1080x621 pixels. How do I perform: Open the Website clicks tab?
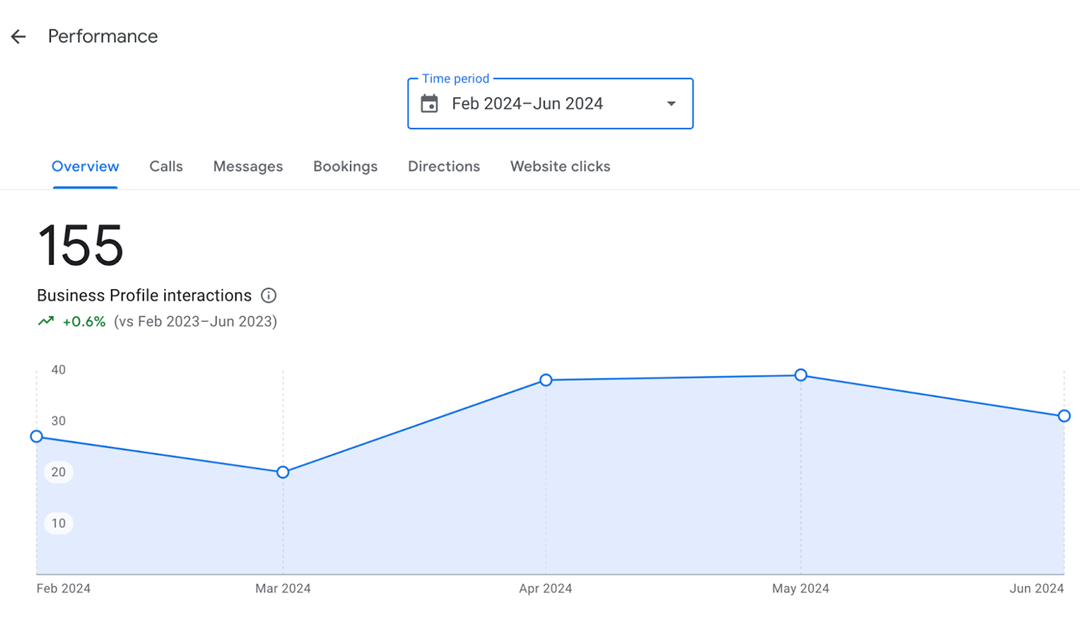pos(560,167)
